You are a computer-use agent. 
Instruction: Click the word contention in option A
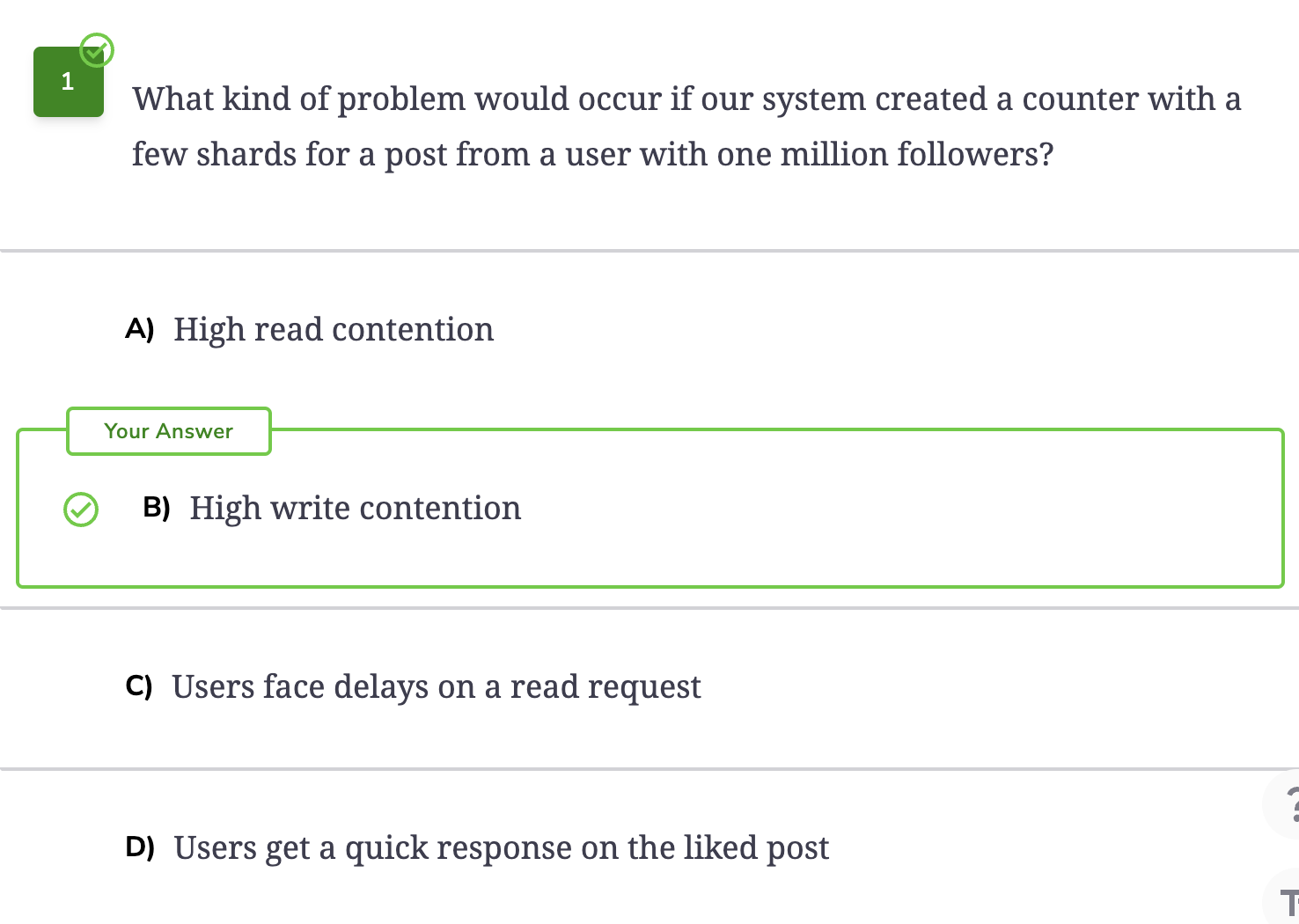413,330
